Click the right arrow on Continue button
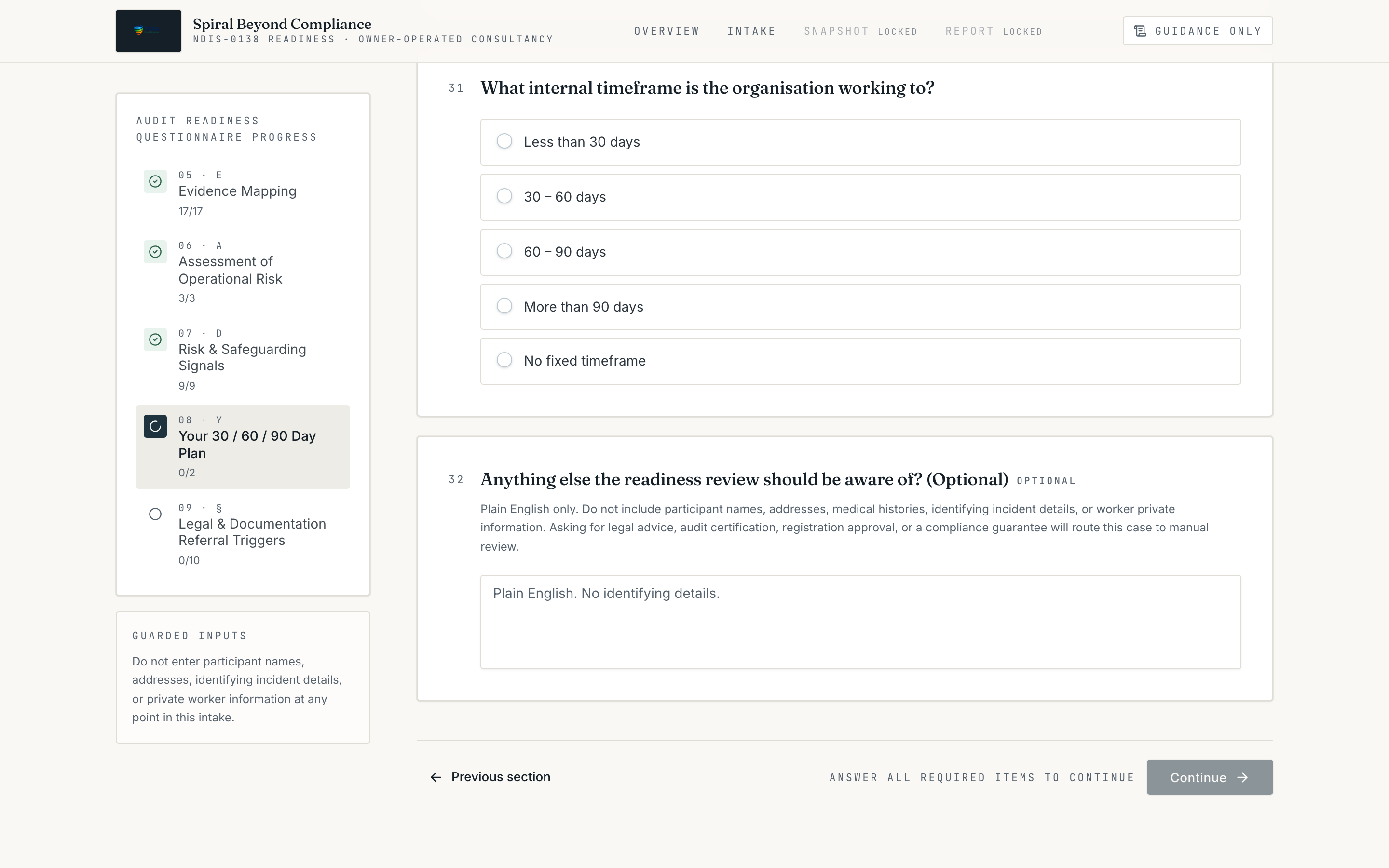The image size is (1389, 868). (1243, 777)
